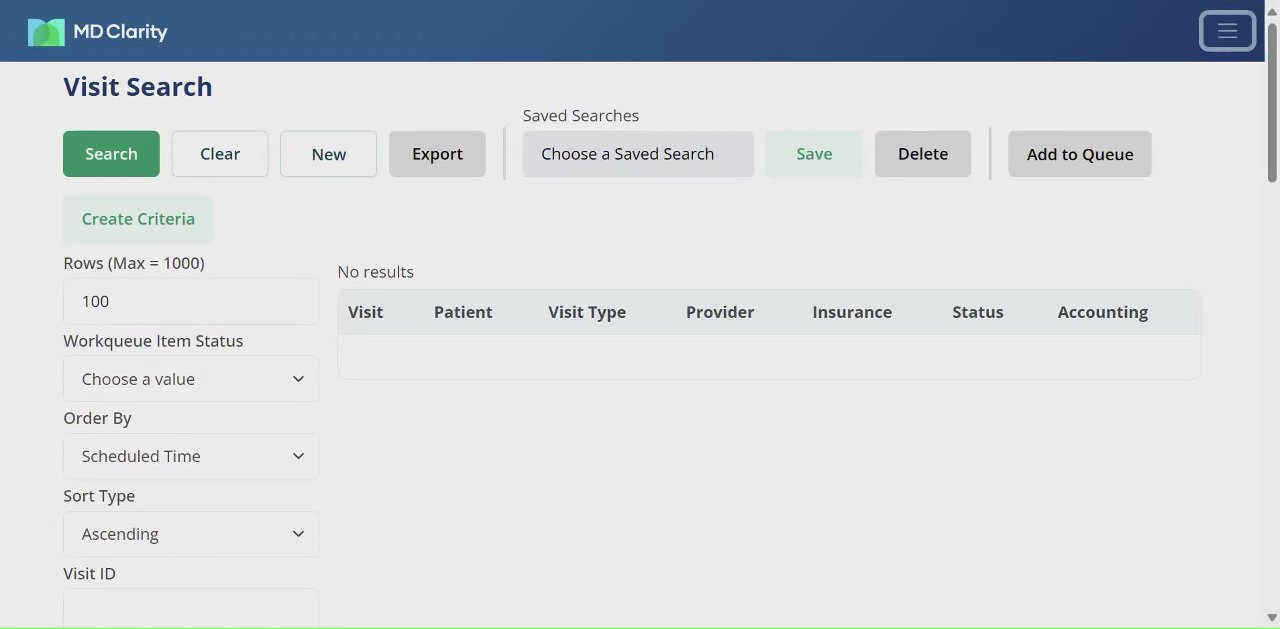Delete the selected saved search

tap(922, 154)
